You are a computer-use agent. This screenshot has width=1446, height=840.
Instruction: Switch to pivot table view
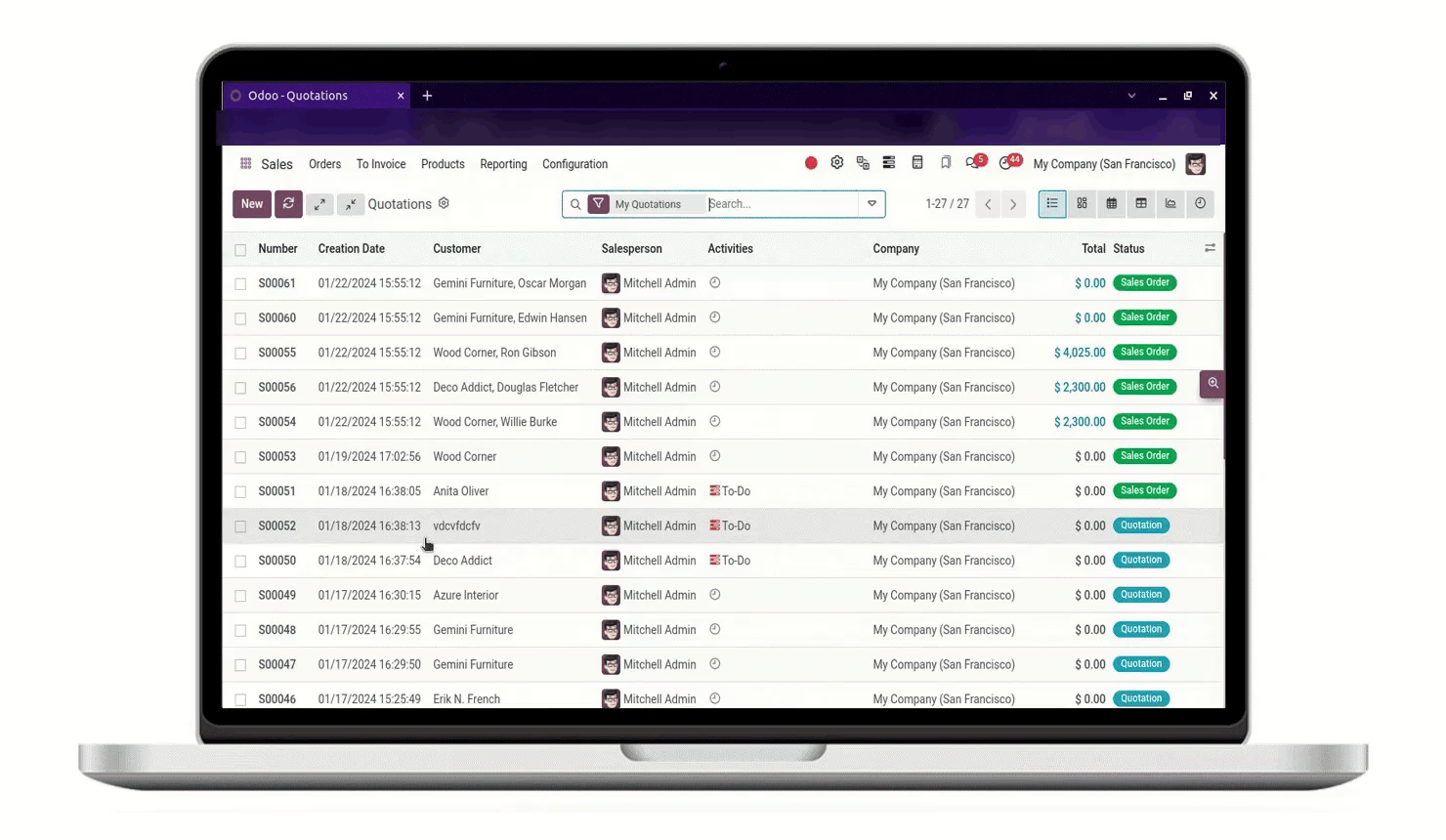click(1141, 203)
